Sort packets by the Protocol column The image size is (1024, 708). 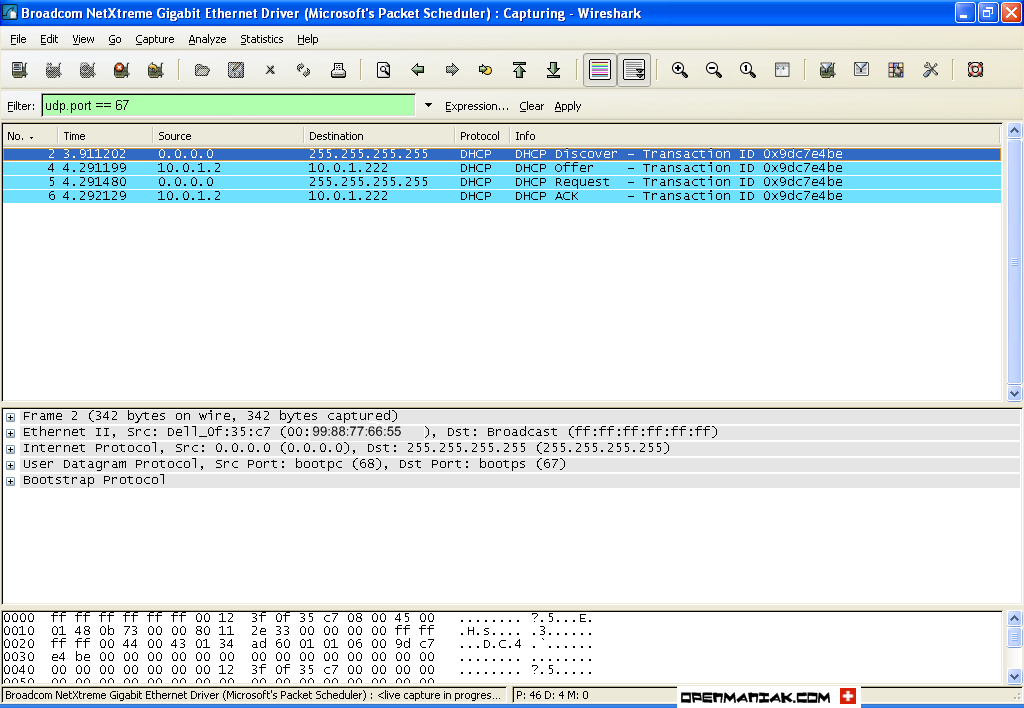[x=482, y=136]
